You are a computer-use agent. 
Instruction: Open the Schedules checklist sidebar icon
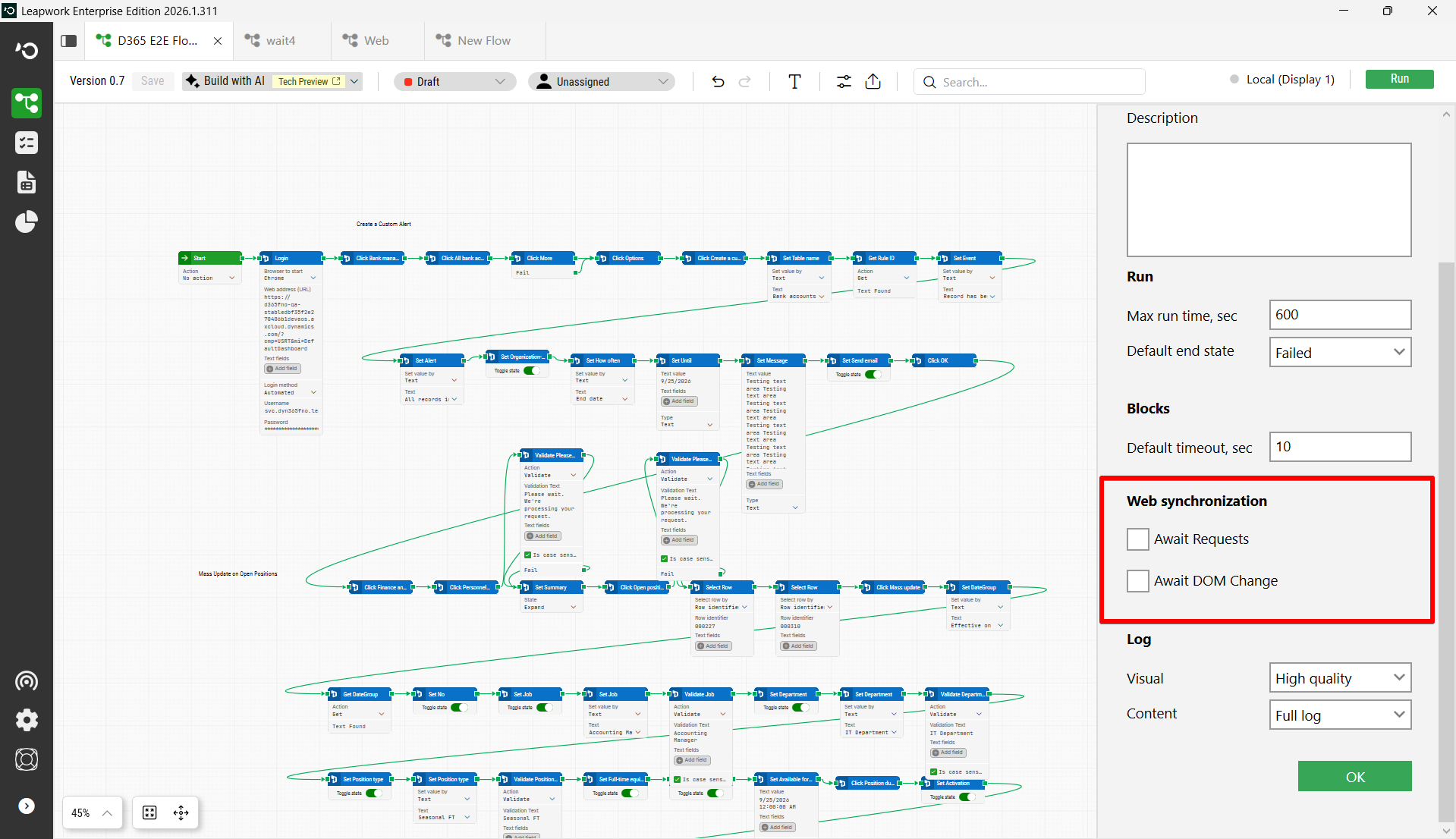pyautogui.click(x=27, y=143)
